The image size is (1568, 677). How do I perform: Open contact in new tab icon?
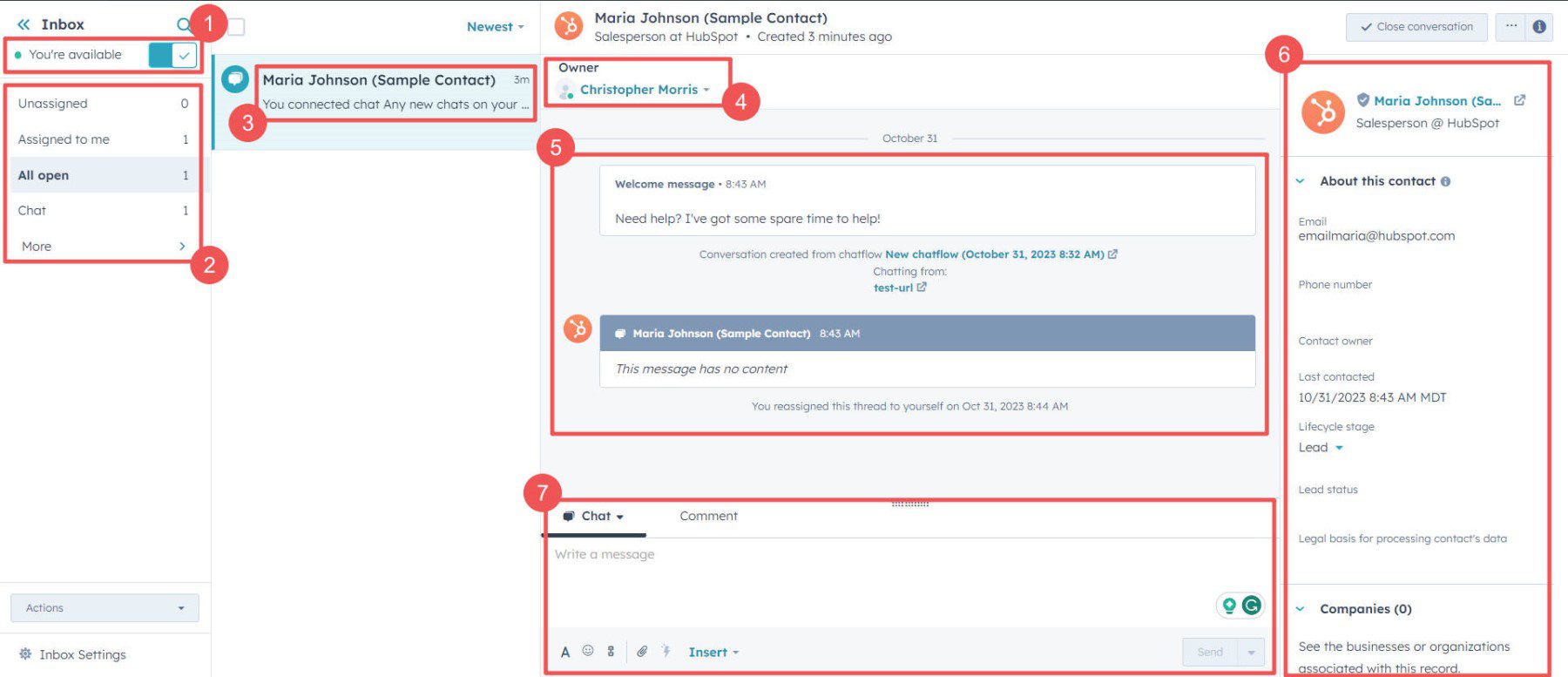[x=1520, y=100]
